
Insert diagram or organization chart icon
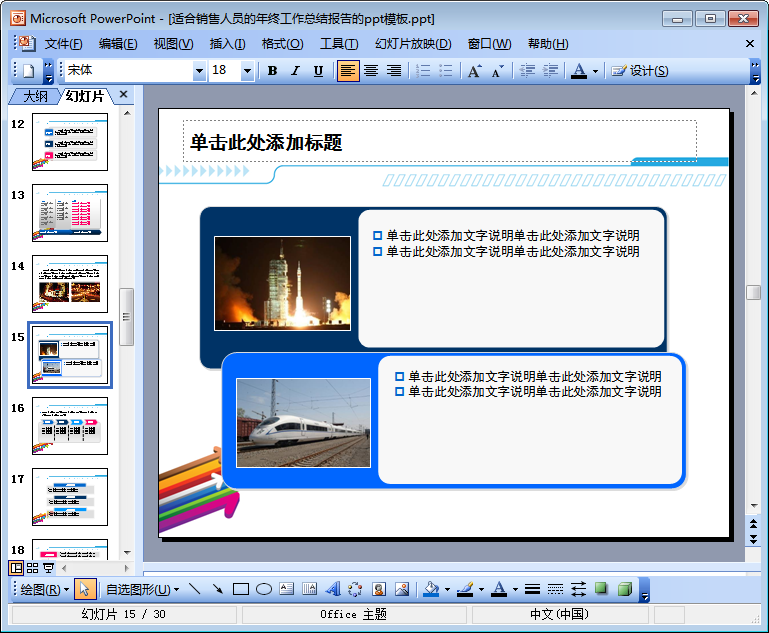[355, 589]
